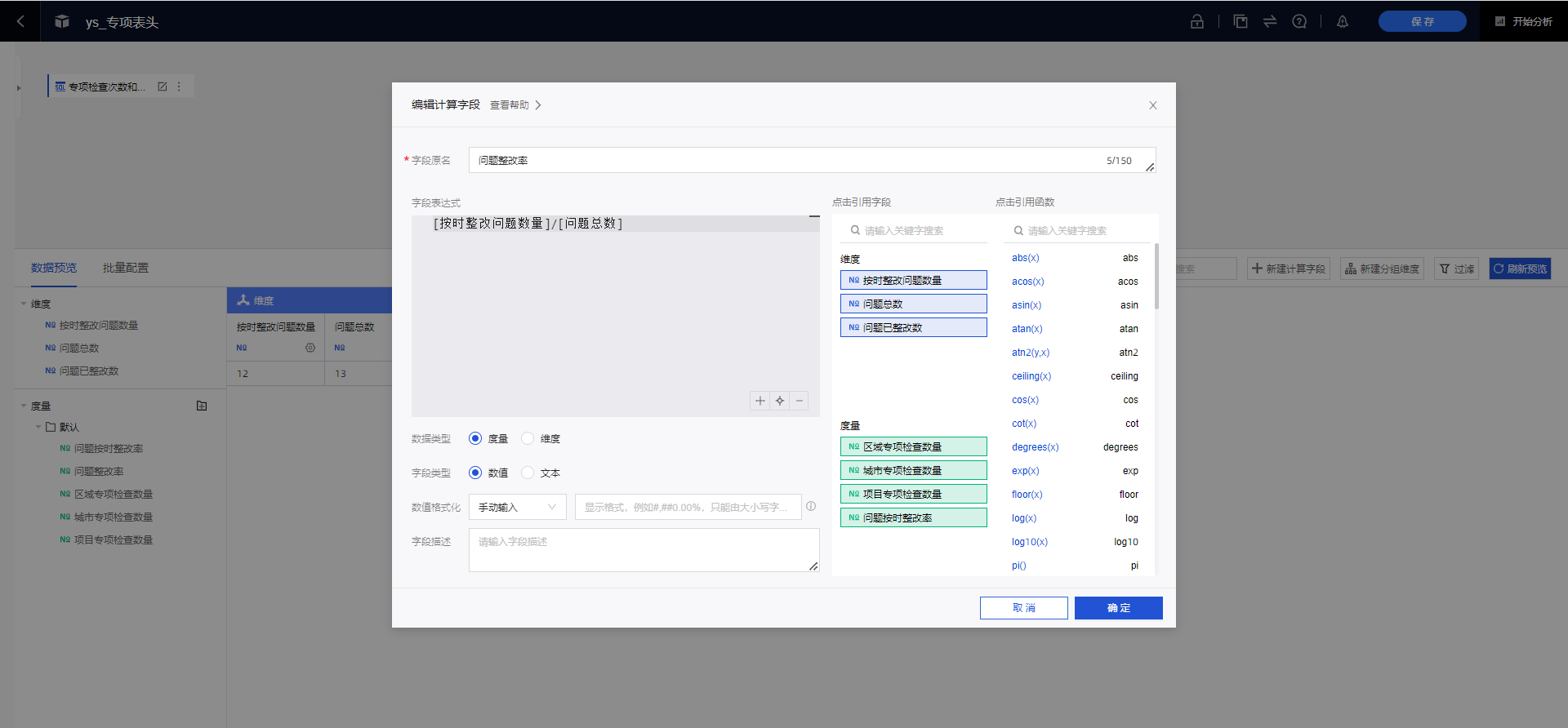
Task: Click the 过滤 filter button
Action: (x=1457, y=269)
